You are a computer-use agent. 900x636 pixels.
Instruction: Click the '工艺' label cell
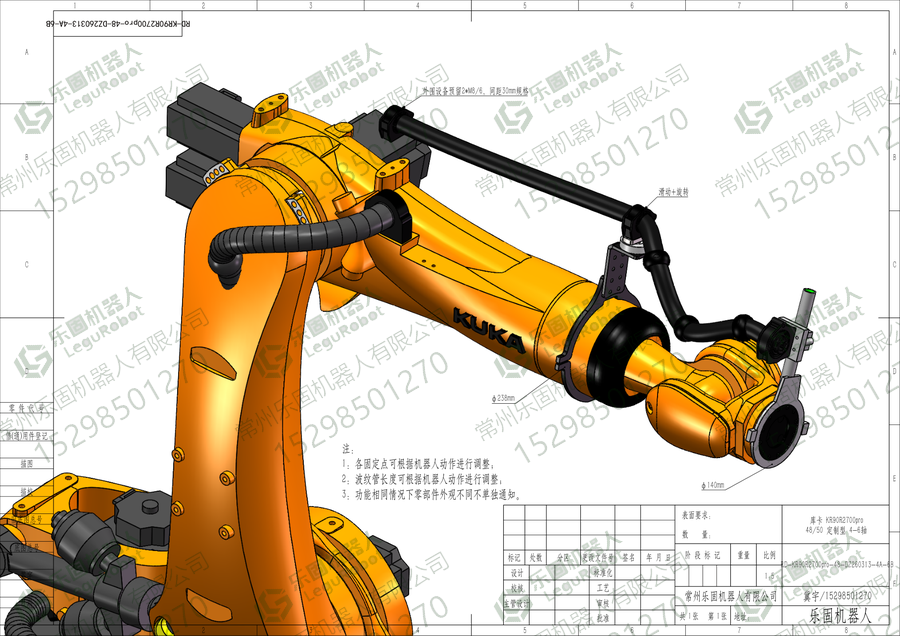point(603,588)
